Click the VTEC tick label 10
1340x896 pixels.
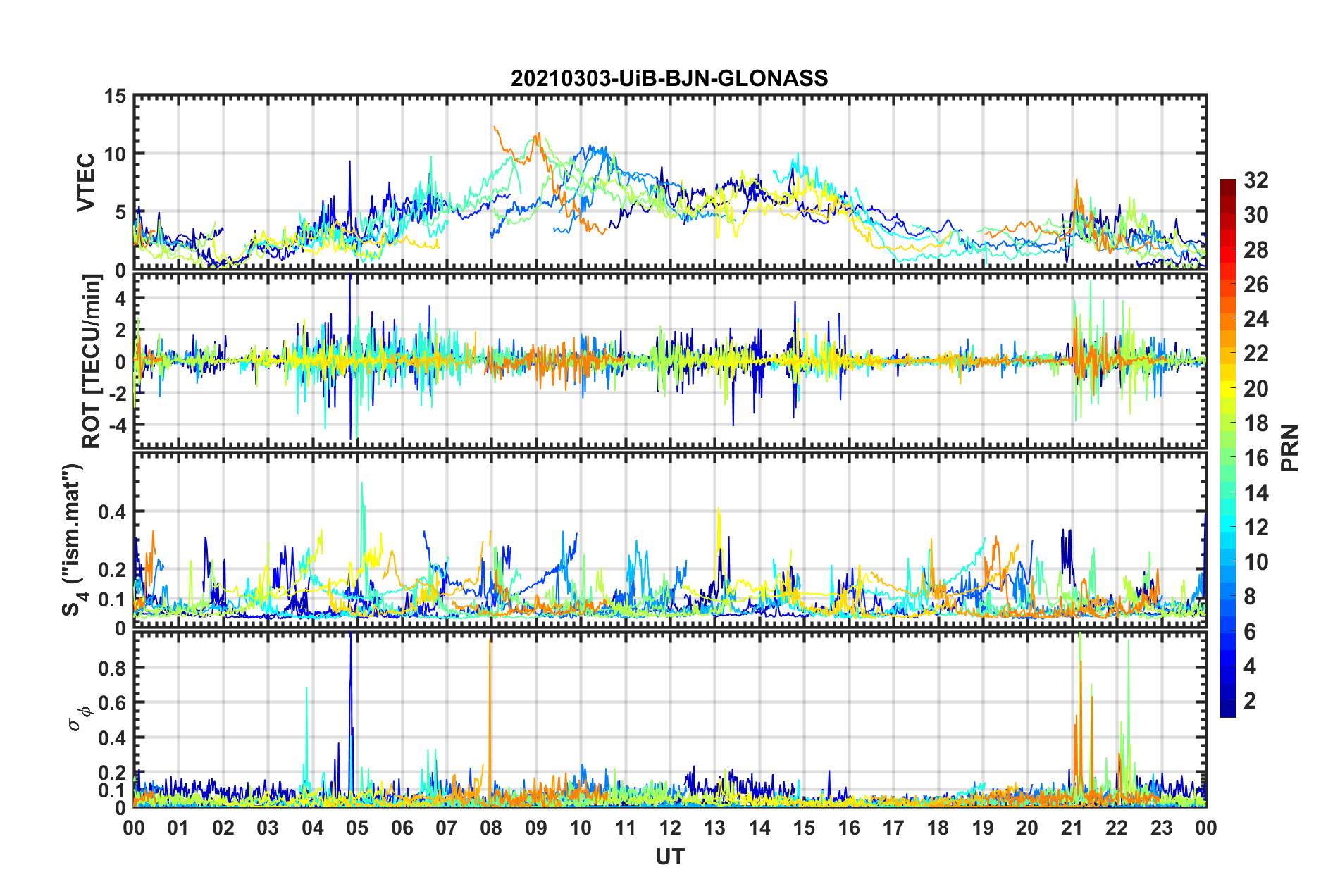pos(113,154)
